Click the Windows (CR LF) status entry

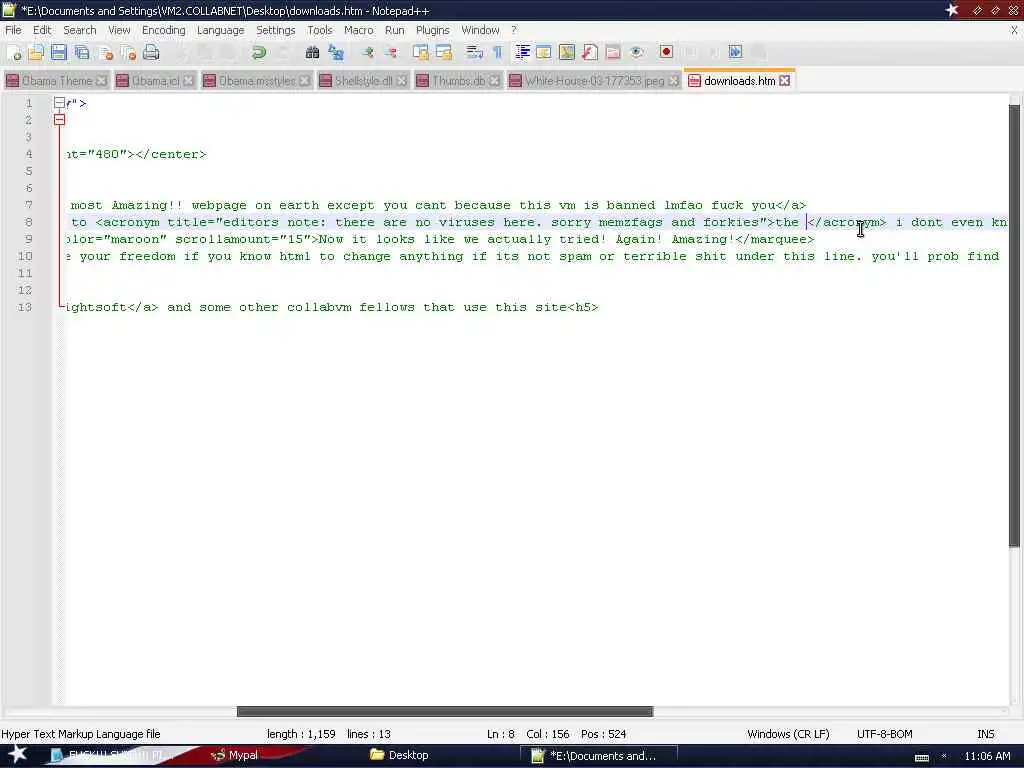coord(788,734)
